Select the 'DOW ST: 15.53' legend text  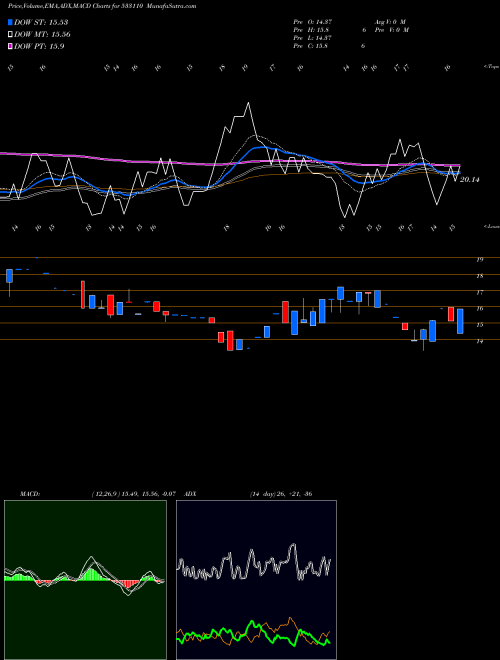pyautogui.click(x=41, y=22)
